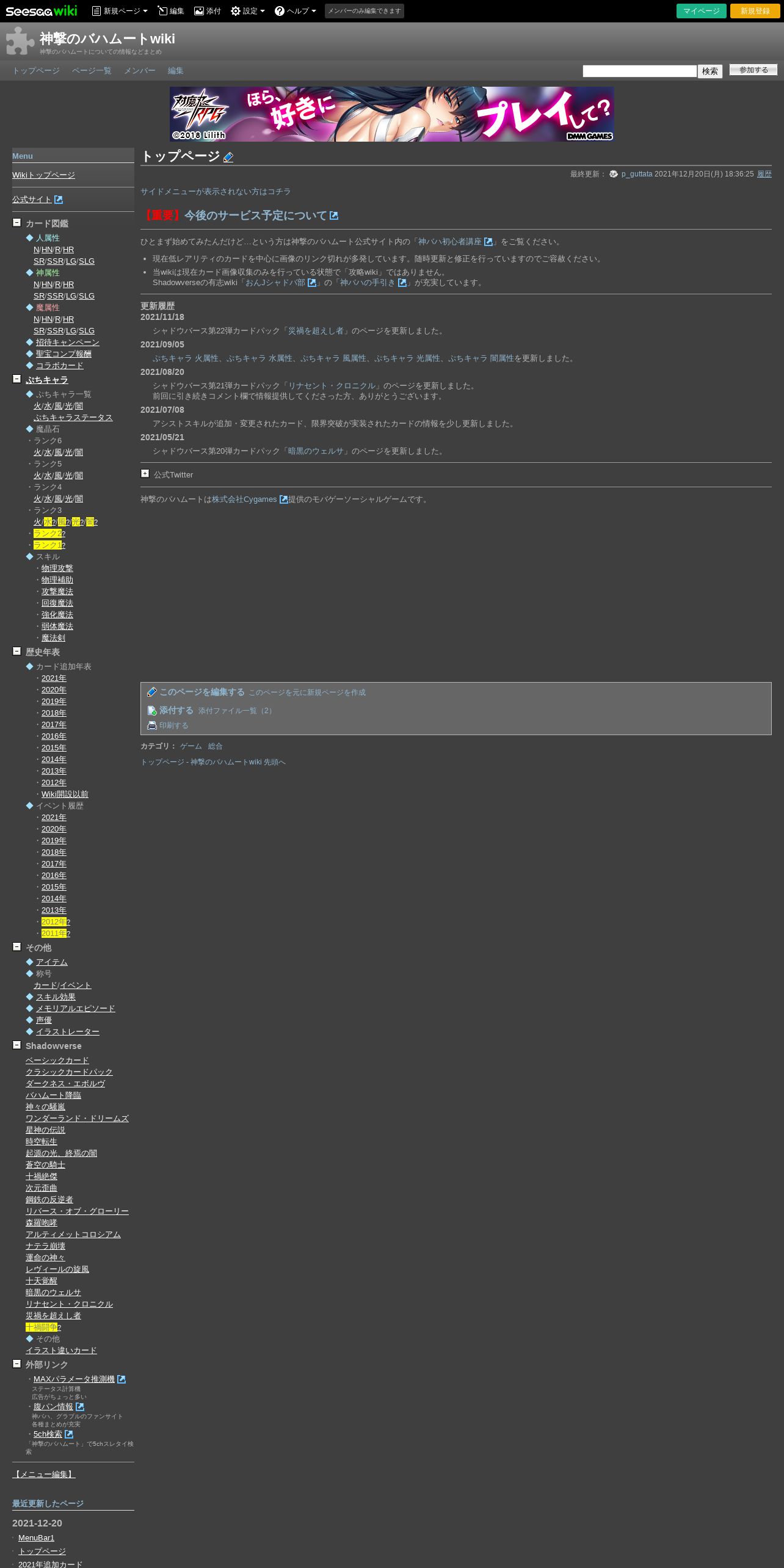The width and height of the screenshot is (784, 1568).
Task: Collapse the カード図鑑 menu section
Action: coord(16,223)
